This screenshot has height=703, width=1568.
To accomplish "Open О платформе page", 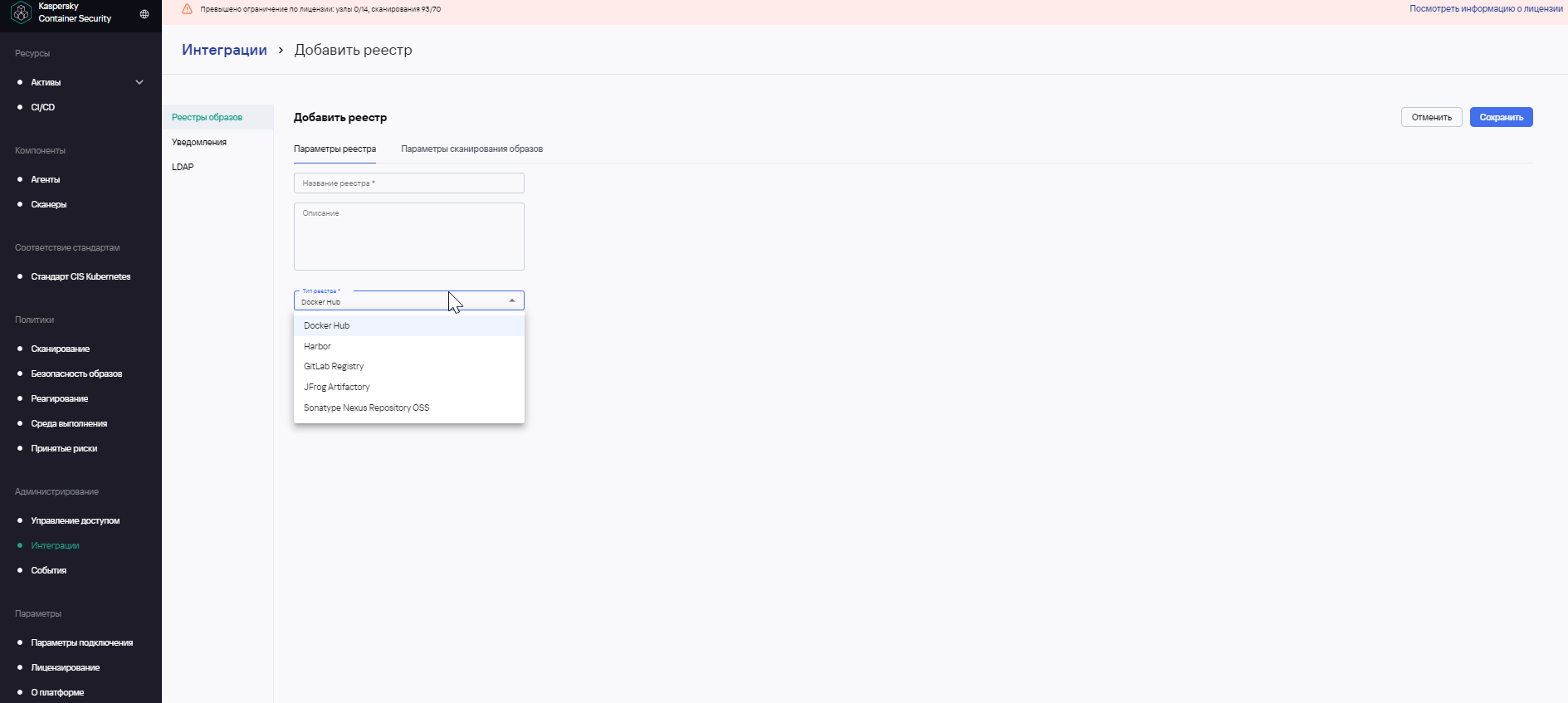I will point(57,692).
